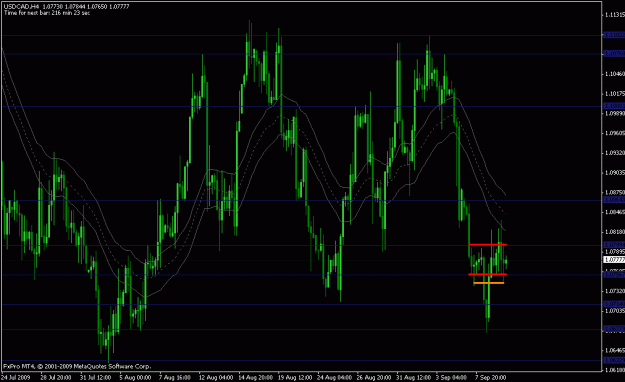Click the 1.07320 price scale label
The width and height of the screenshot is (625, 382).
click(x=615, y=291)
